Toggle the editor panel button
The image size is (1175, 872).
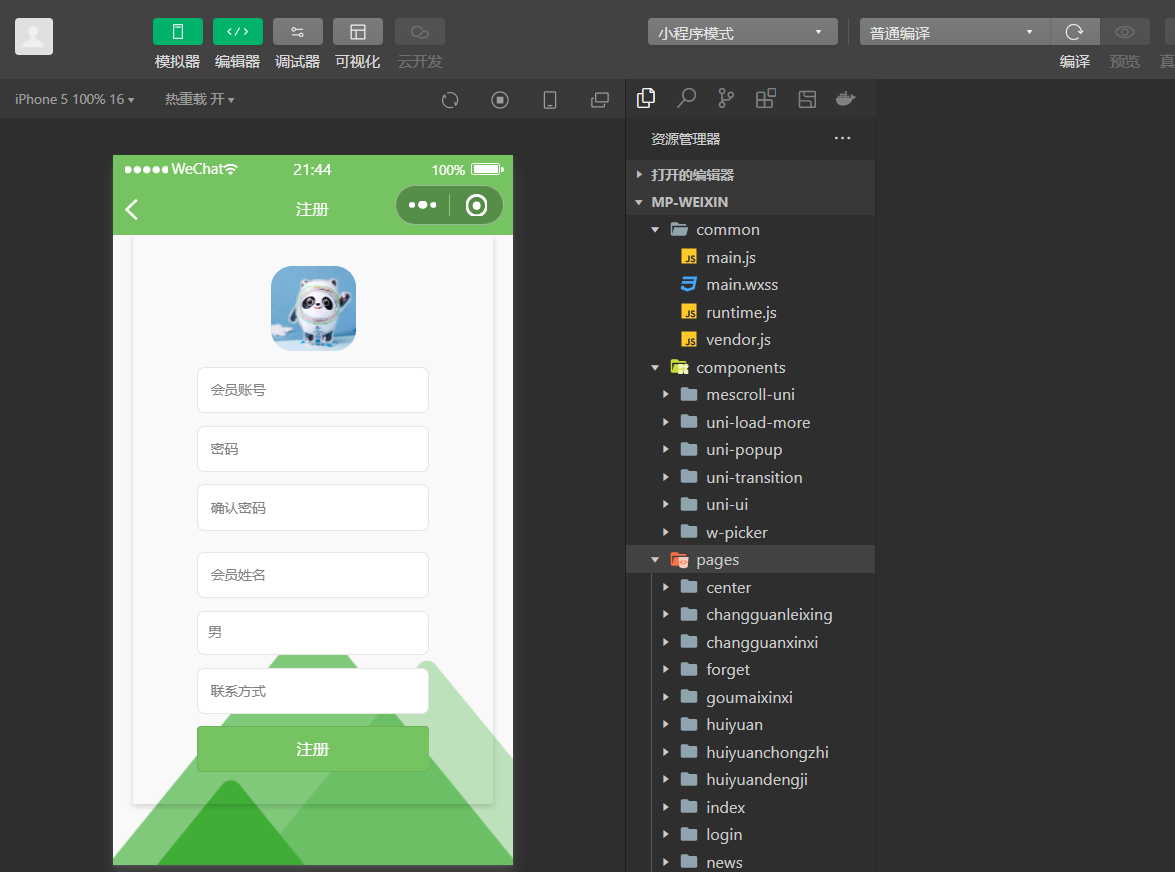(x=238, y=32)
